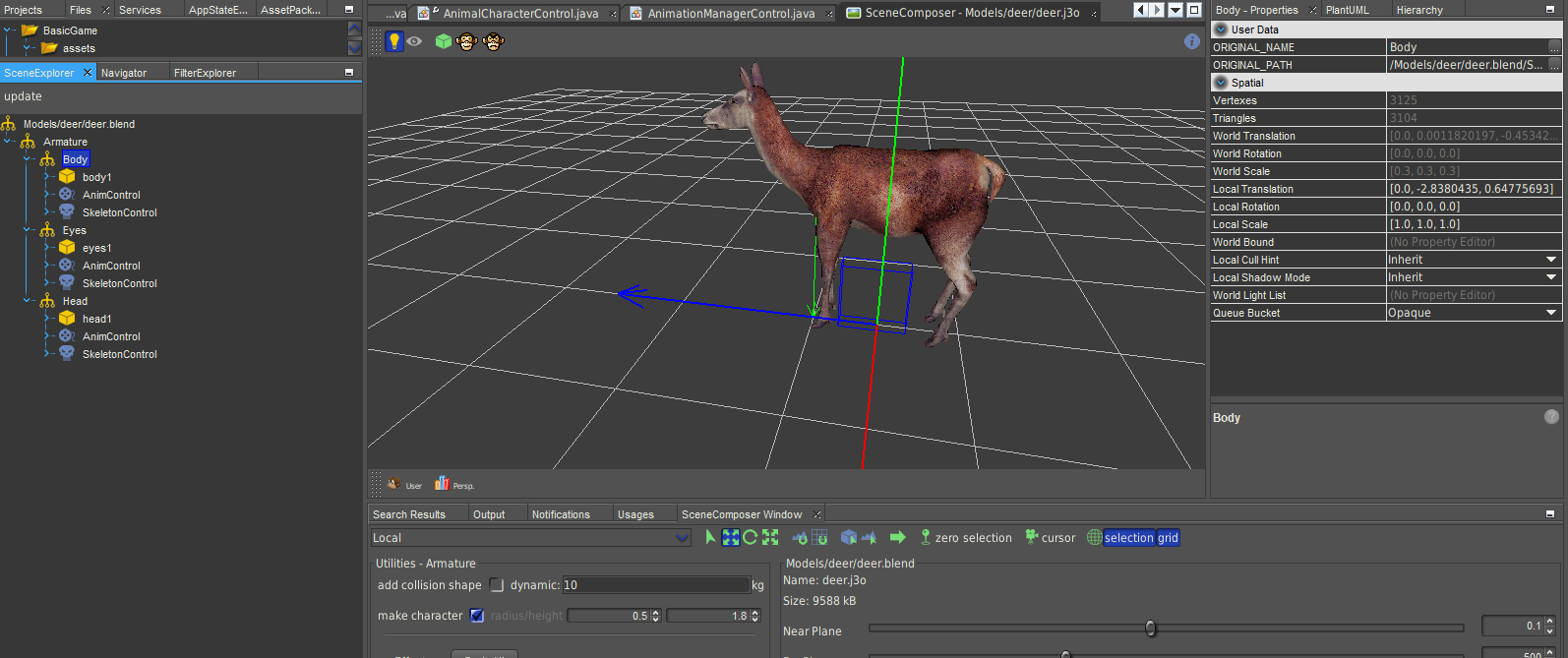Collapse the Head node in scene tree

click(28, 301)
